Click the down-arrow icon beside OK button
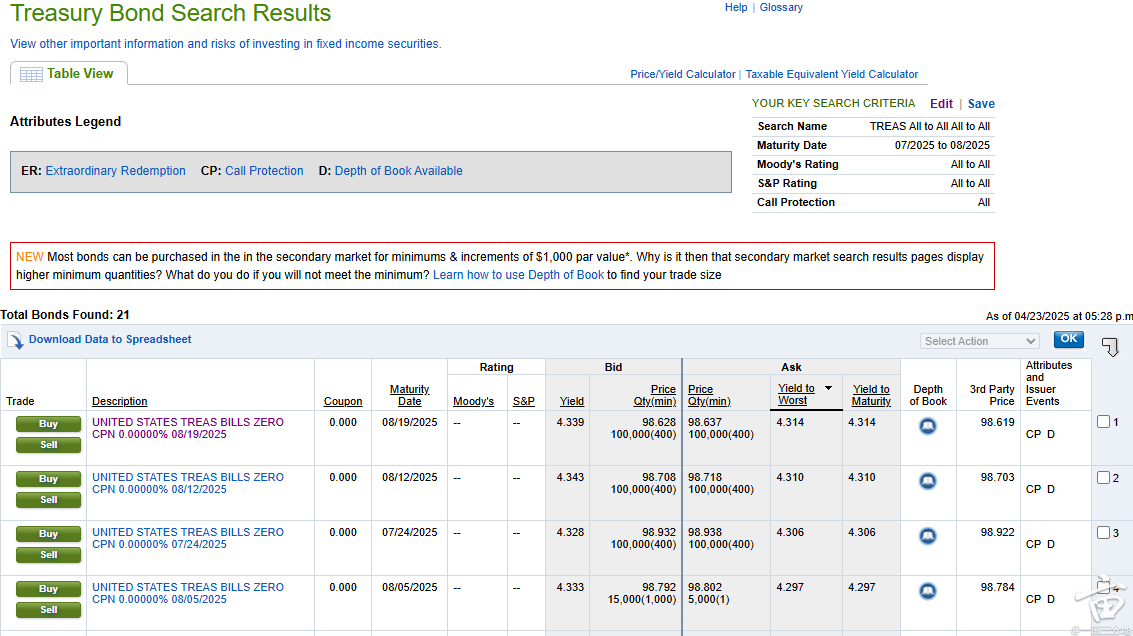1133x636 pixels. [1110, 347]
